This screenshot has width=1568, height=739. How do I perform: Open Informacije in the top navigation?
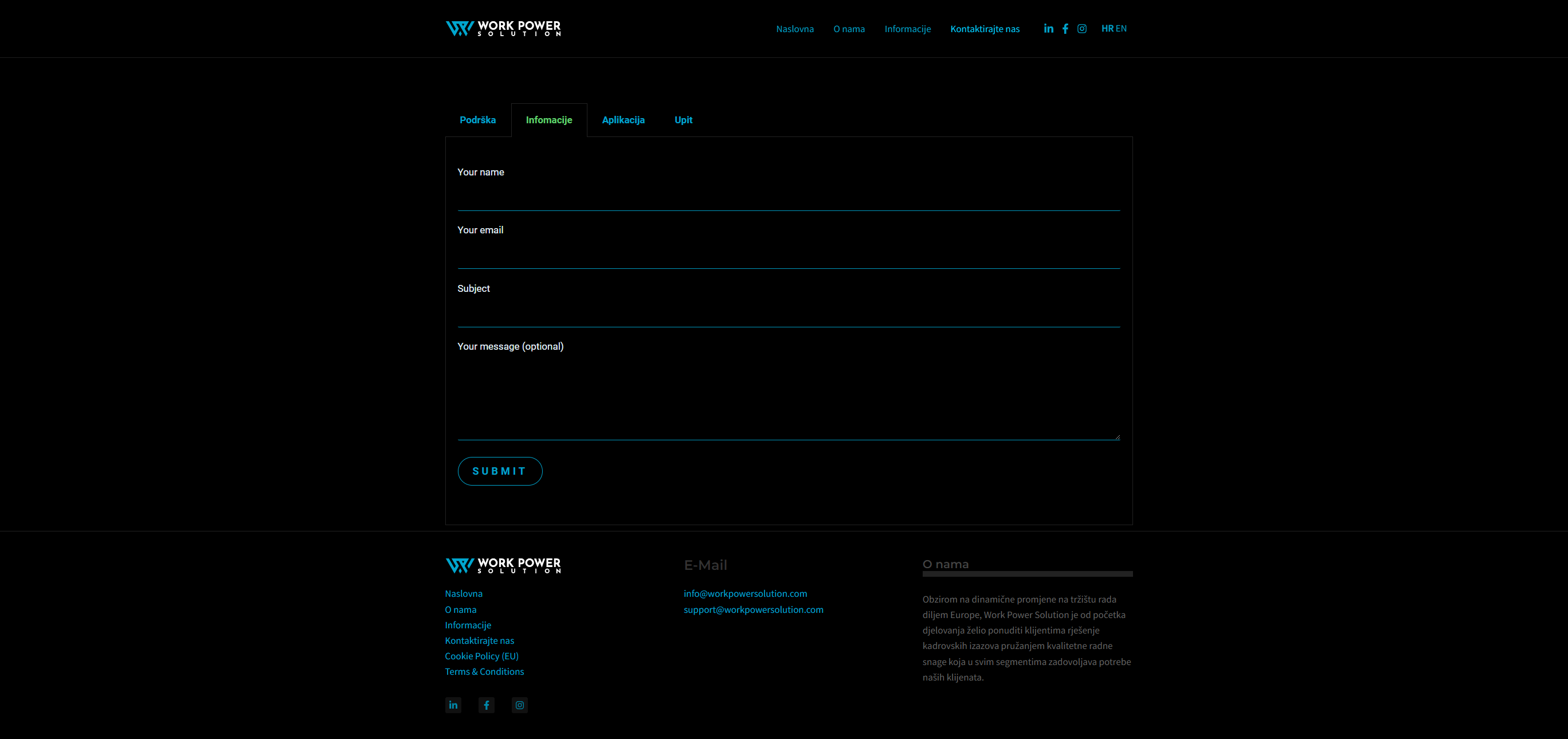coord(907,29)
